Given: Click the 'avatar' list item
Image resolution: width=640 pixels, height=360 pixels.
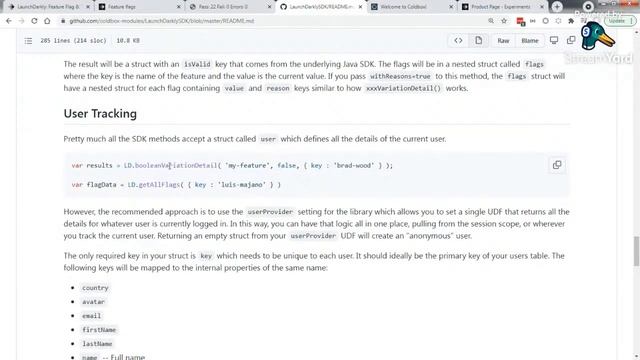Looking at the screenshot, I should coord(93,302).
